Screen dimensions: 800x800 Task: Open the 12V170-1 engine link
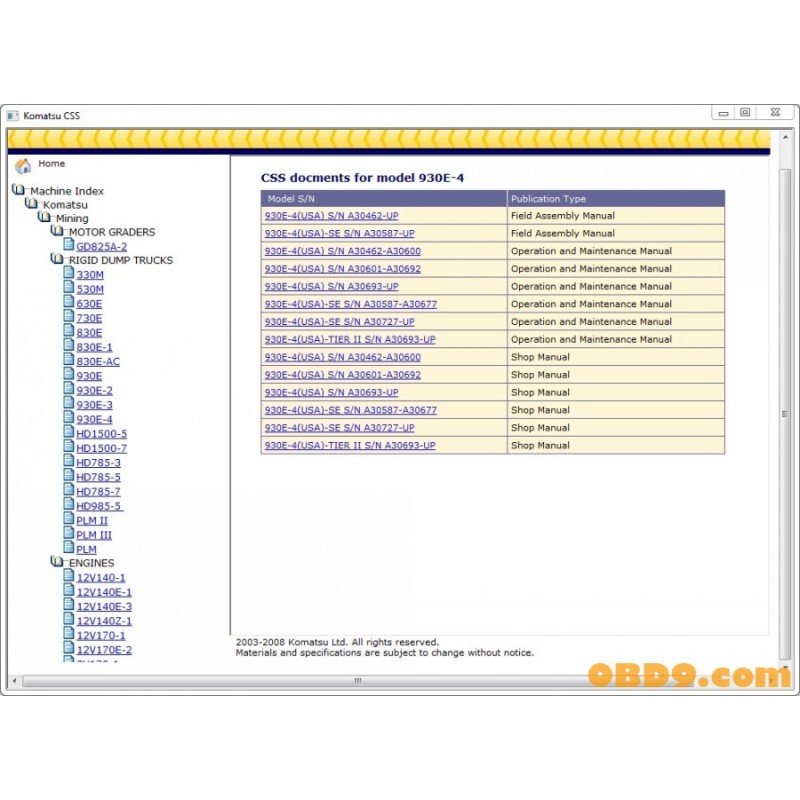click(x=101, y=636)
